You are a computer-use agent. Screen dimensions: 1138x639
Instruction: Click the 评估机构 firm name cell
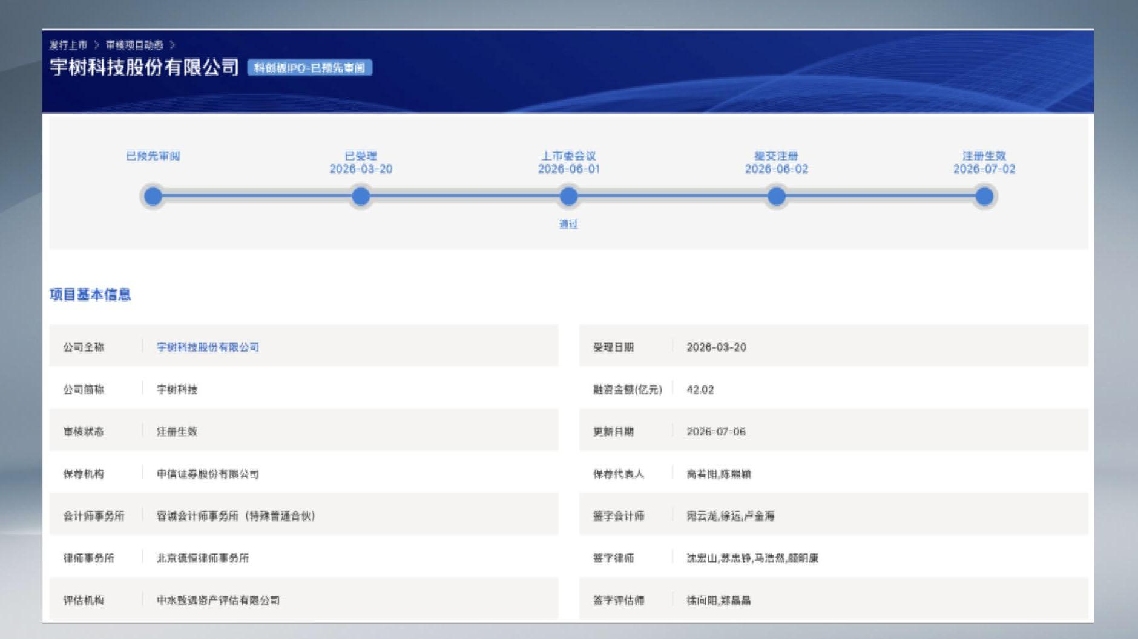pos(218,600)
